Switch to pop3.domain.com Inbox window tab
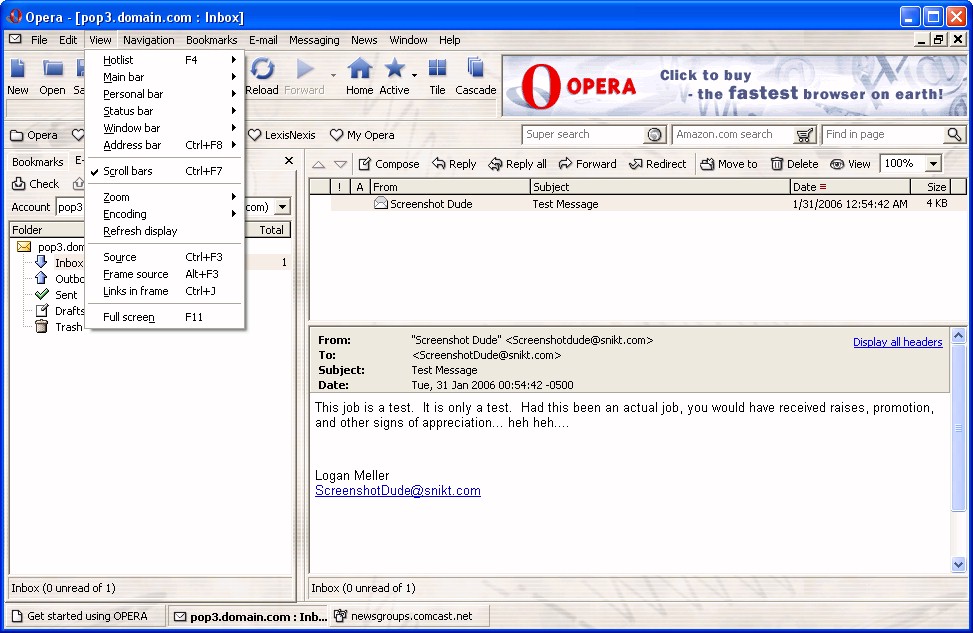 (249, 616)
